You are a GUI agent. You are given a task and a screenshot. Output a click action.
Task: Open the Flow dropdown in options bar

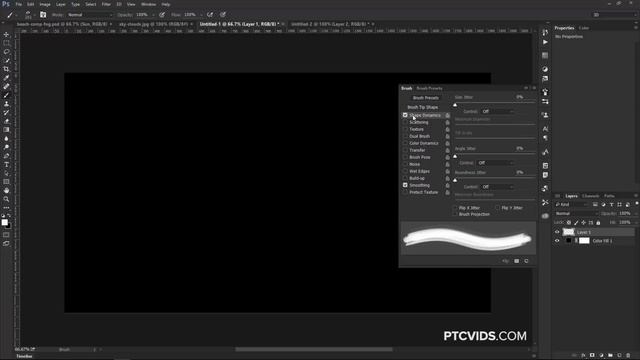point(201,15)
